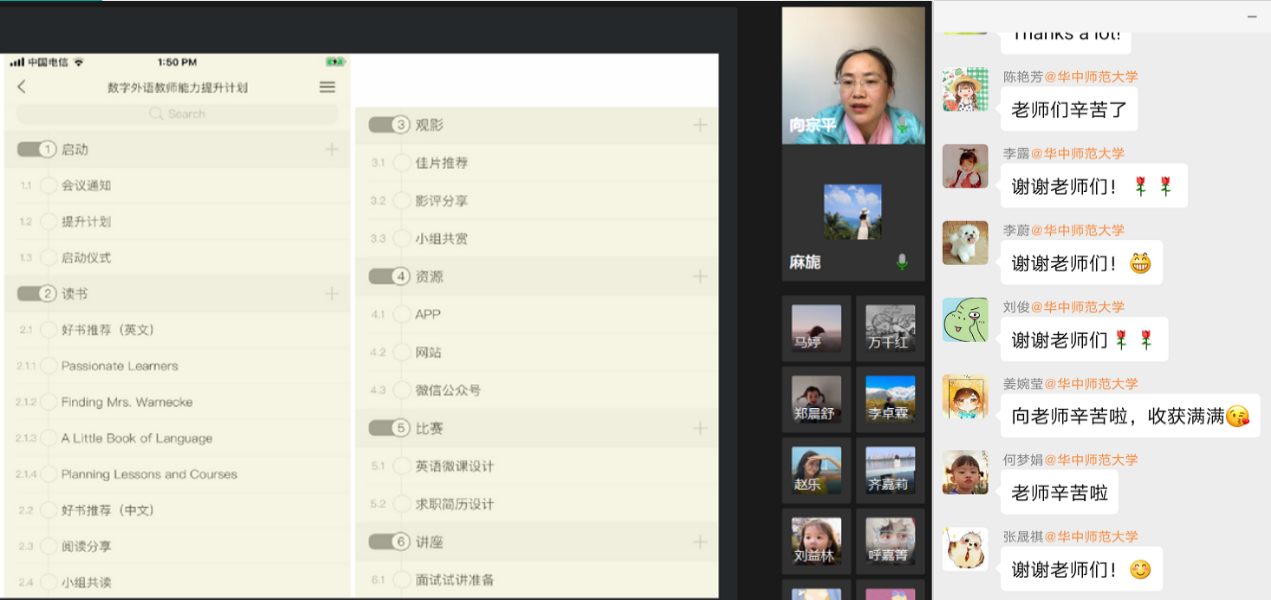Click the green microphone icon for 麻脆

pos(902,262)
